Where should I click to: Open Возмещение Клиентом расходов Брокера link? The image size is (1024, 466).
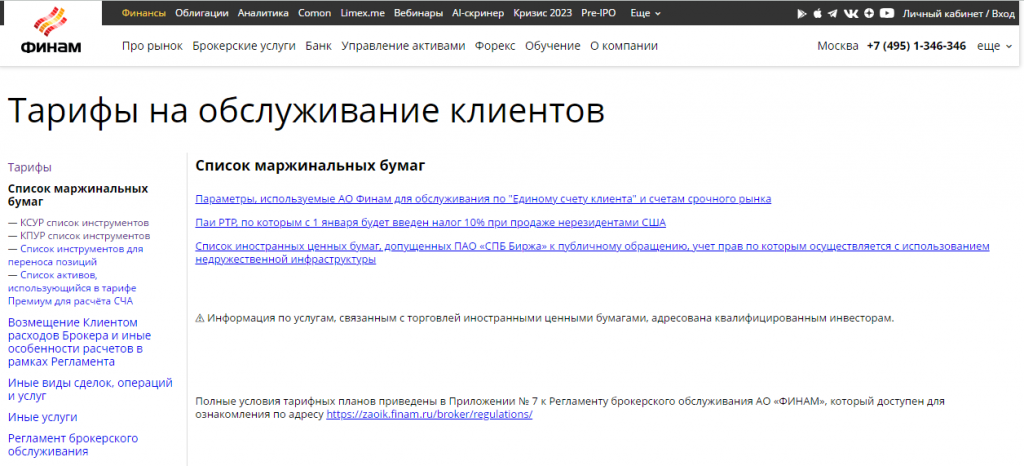(x=79, y=342)
